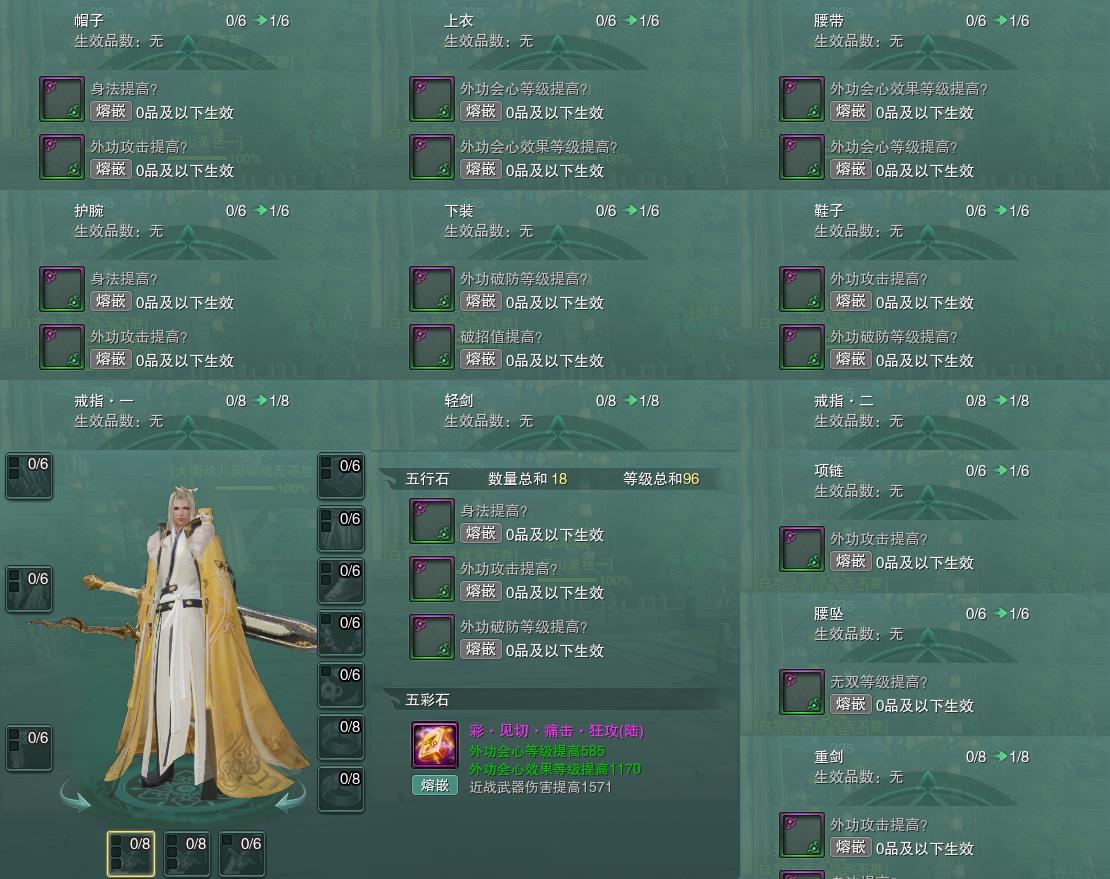The width and height of the screenshot is (1110, 879).
Task: Click the slot icon beside 帽子 身法提高
Action: 62,99
